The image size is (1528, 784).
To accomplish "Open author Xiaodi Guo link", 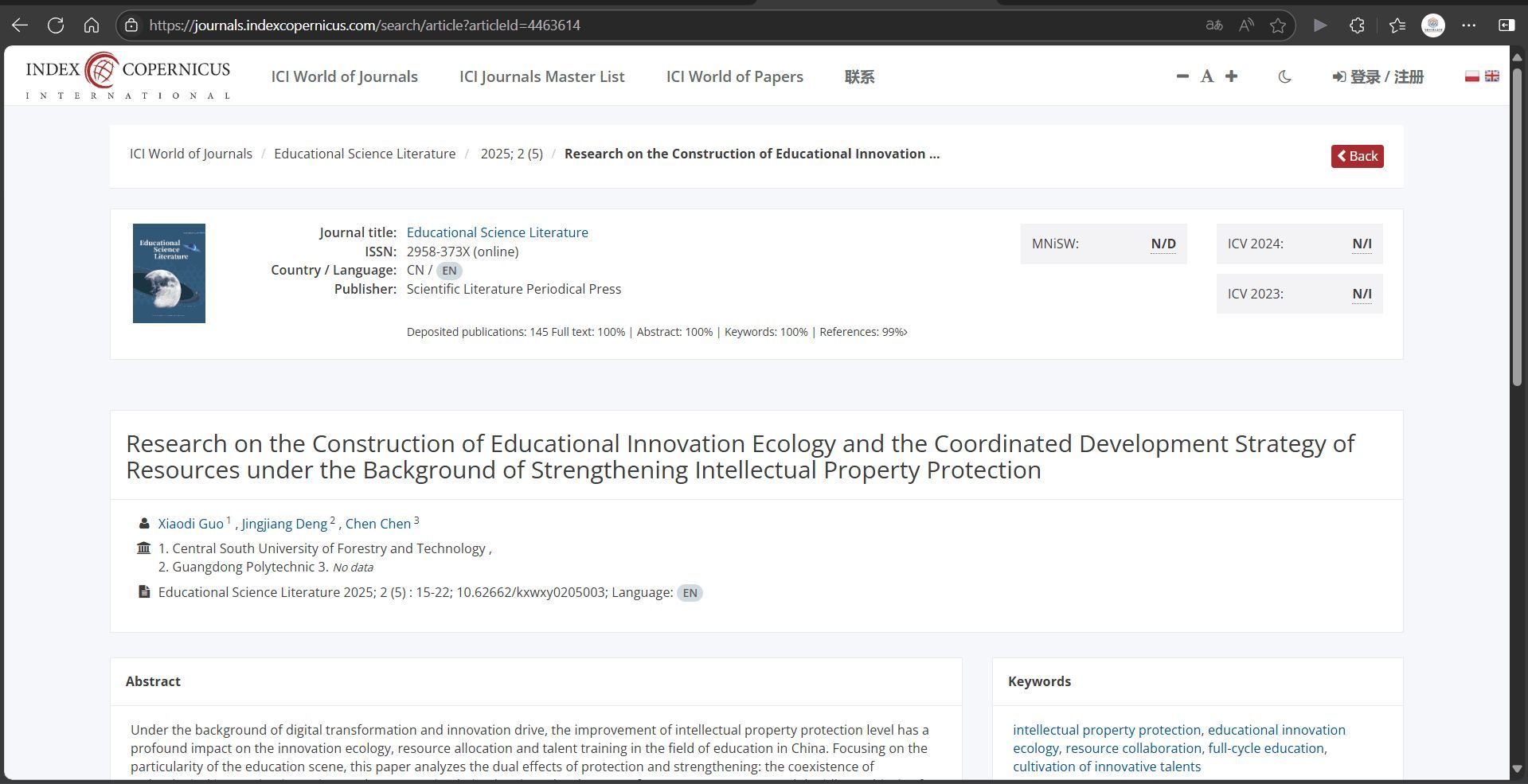I will [x=190, y=524].
